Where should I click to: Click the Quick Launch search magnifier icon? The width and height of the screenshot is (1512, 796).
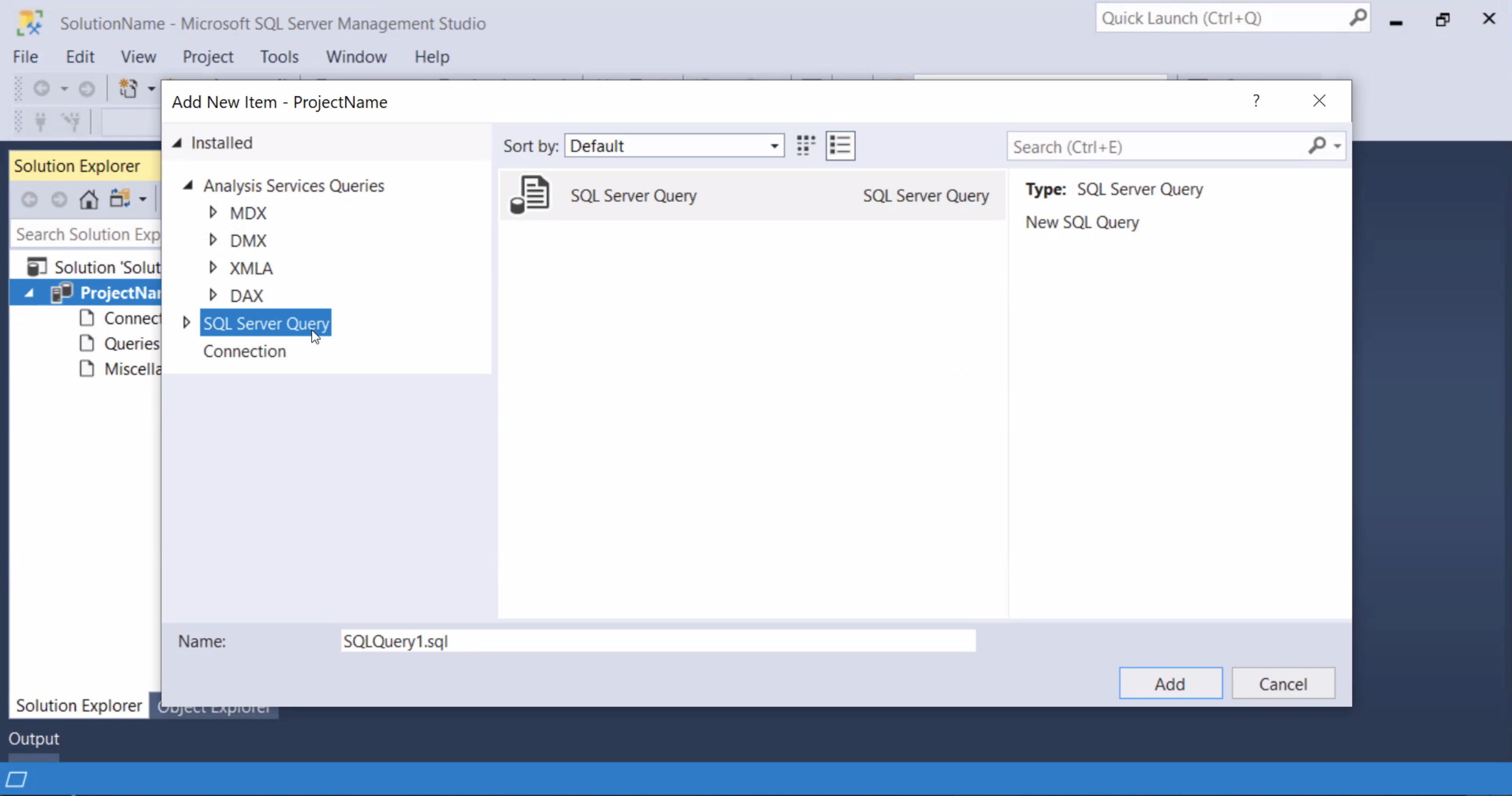point(1358,18)
